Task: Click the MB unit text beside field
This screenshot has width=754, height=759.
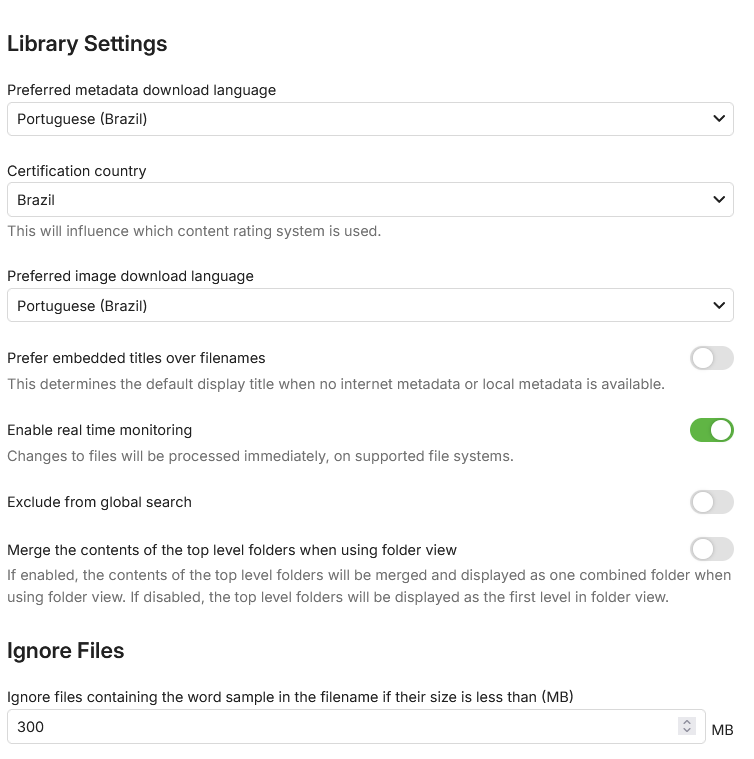Action: [722, 730]
